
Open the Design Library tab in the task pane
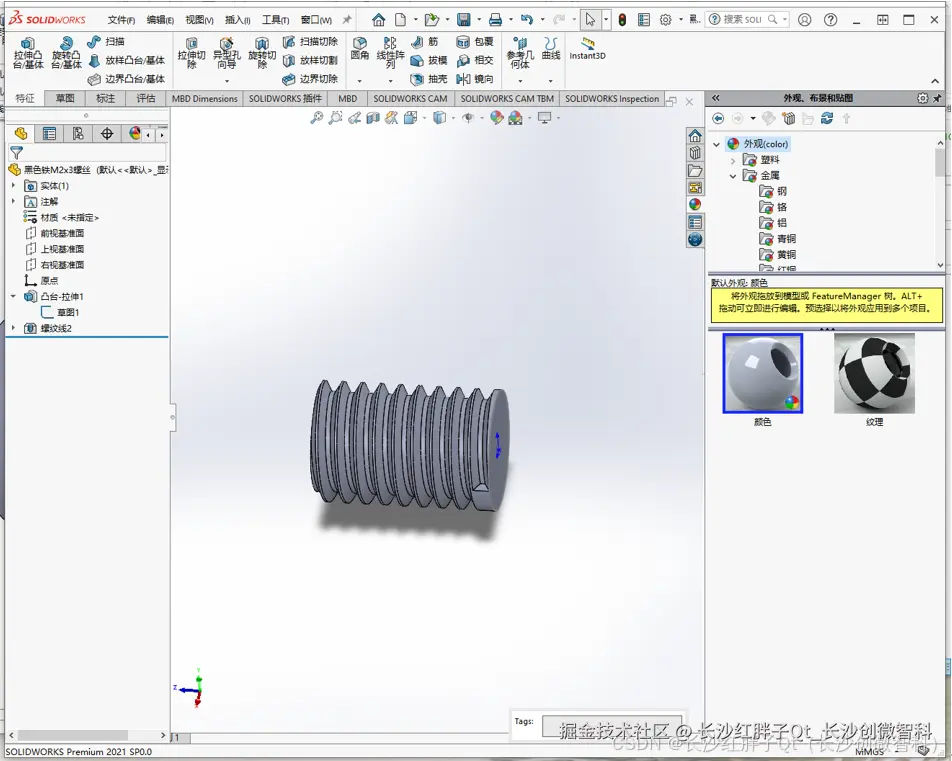click(695, 153)
